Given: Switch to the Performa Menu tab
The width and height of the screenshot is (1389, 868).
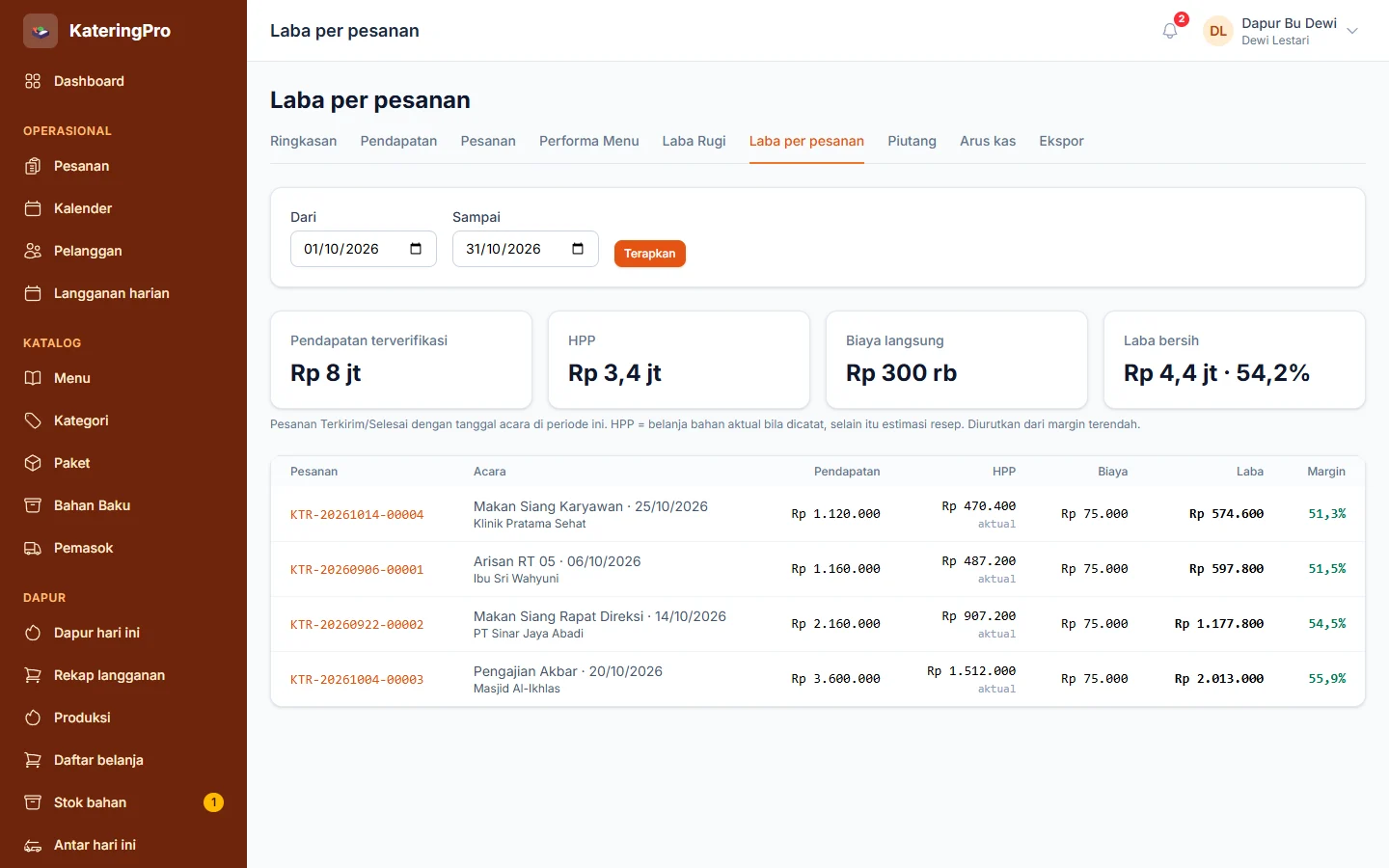Looking at the screenshot, I should pyautogui.click(x=589, y=141).
